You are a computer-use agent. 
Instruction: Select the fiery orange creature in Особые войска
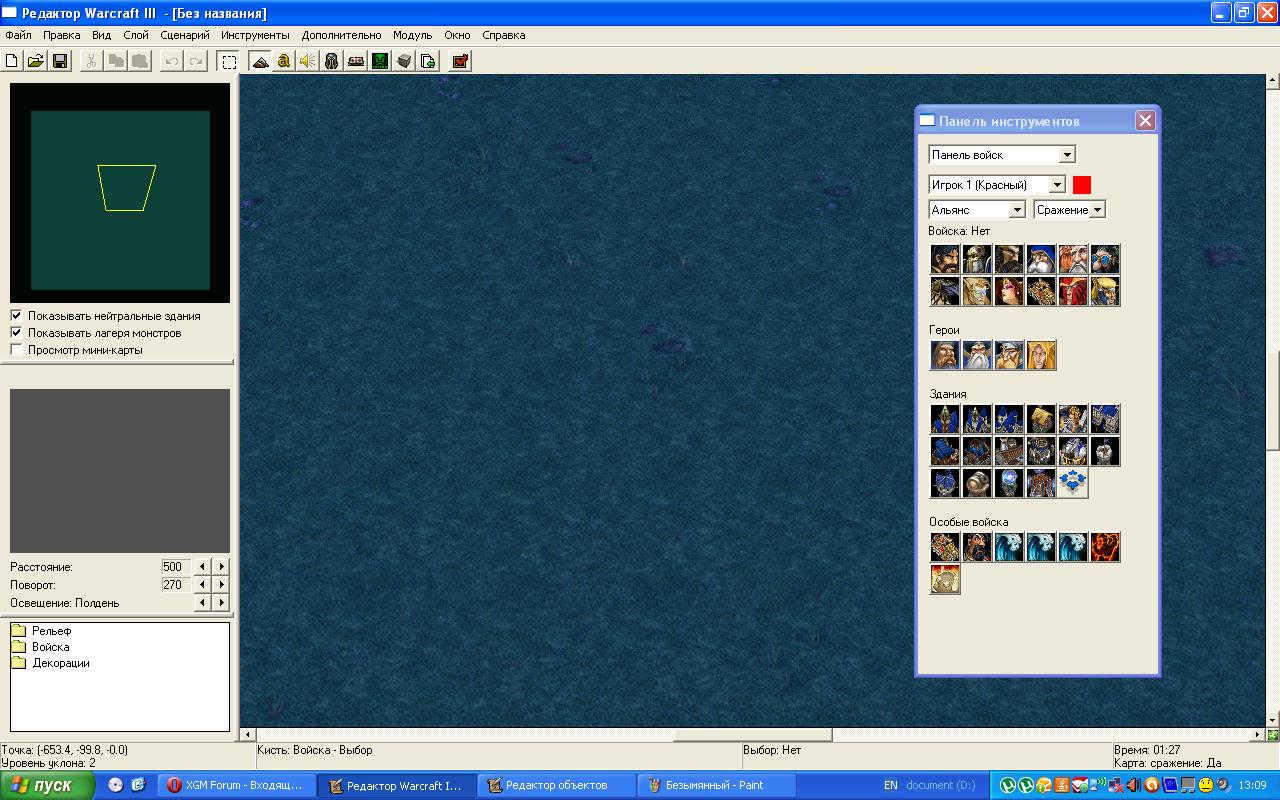1105,547
